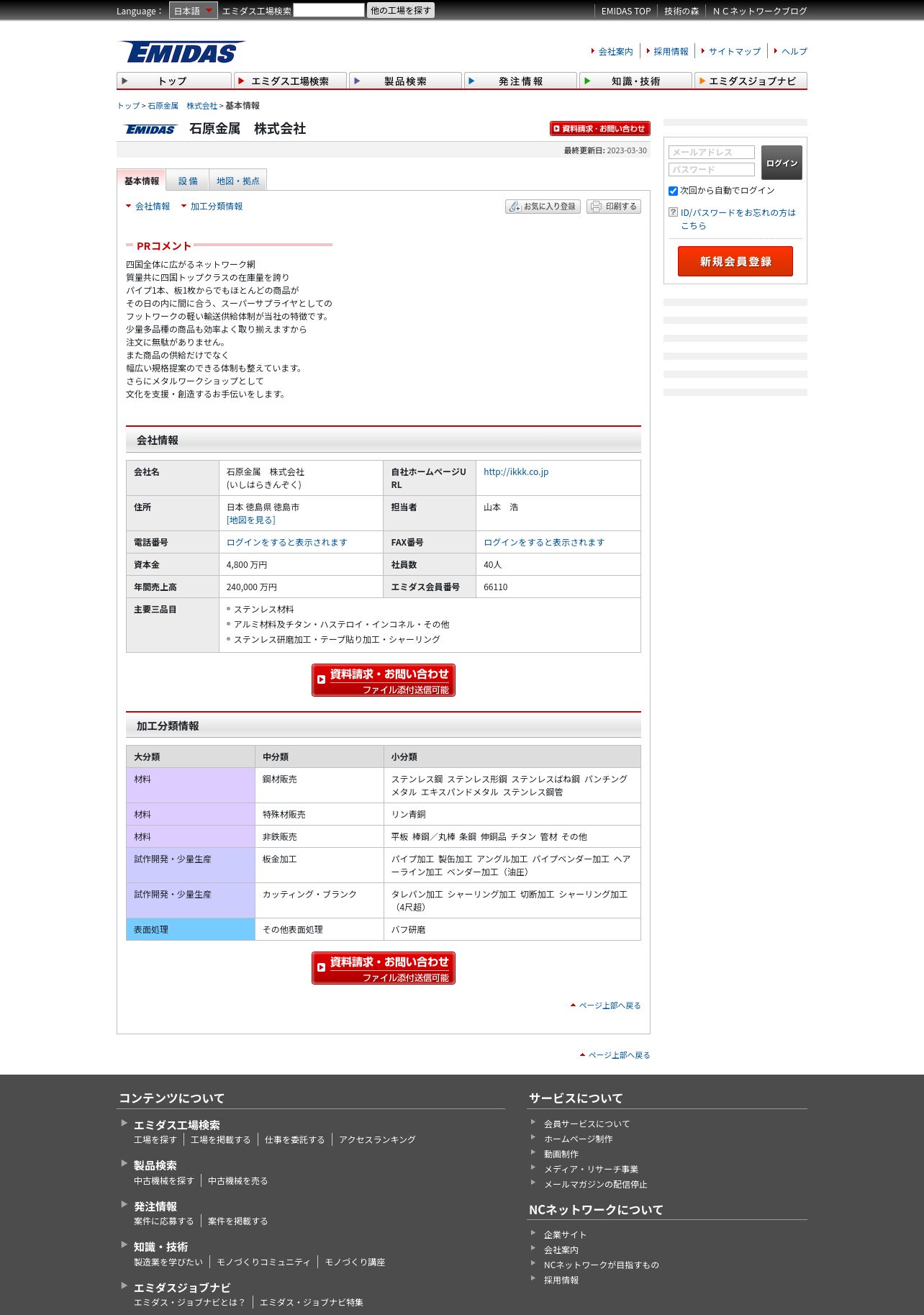Select エミダスジョブナビ in main navigation
The height and width of the screenshot is (1315, 924).
(x=751, y=81)
